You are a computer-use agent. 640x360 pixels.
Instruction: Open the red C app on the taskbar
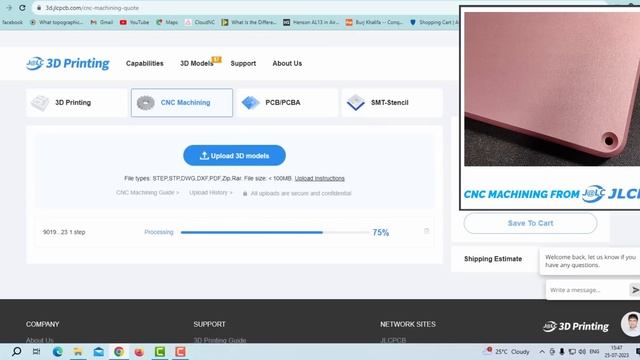tap(180, 351)
